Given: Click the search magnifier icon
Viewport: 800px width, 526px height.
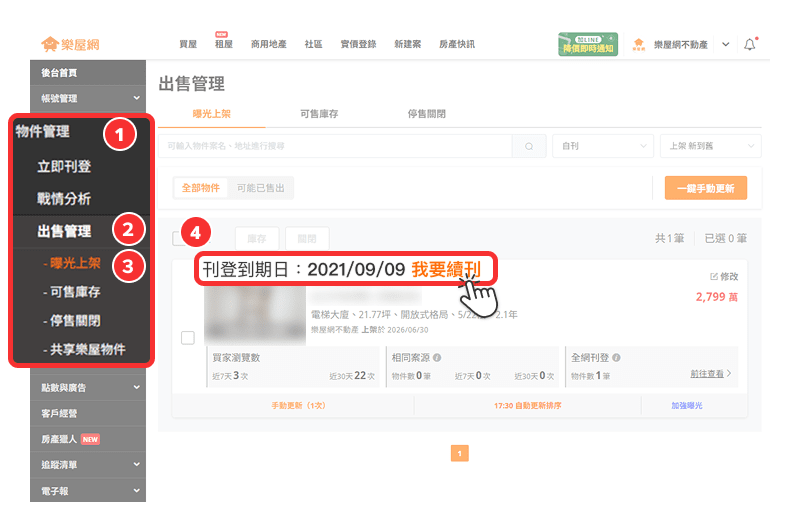Looking at the screenshot, I should [529, 146].
